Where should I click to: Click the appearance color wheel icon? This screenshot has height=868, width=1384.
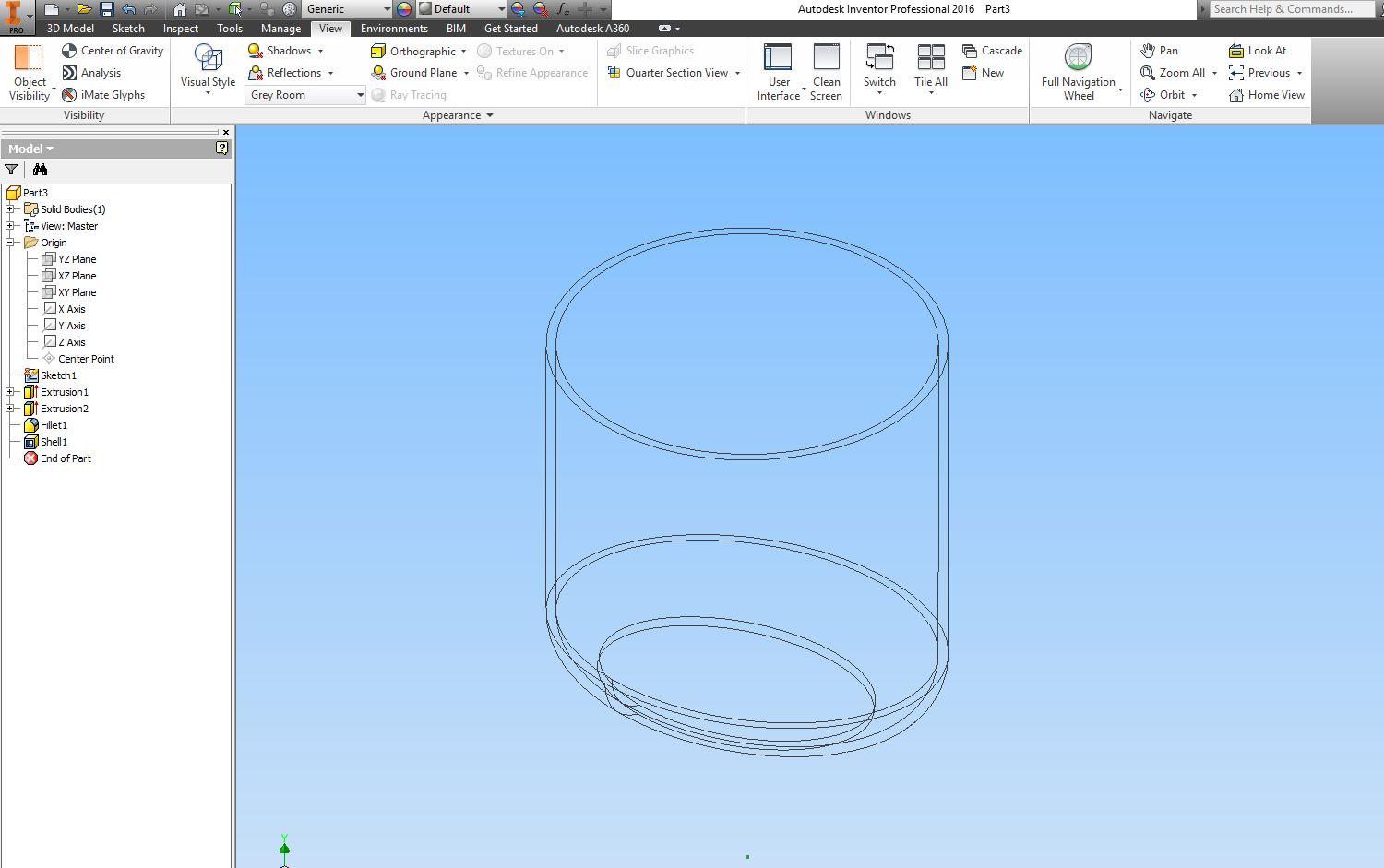[x=404, y=9]
